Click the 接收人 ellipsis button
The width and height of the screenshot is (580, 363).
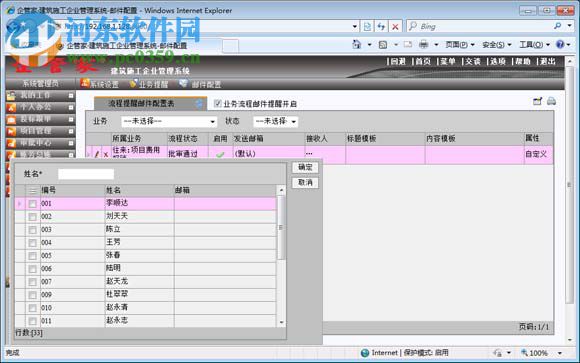click(309, 153)
